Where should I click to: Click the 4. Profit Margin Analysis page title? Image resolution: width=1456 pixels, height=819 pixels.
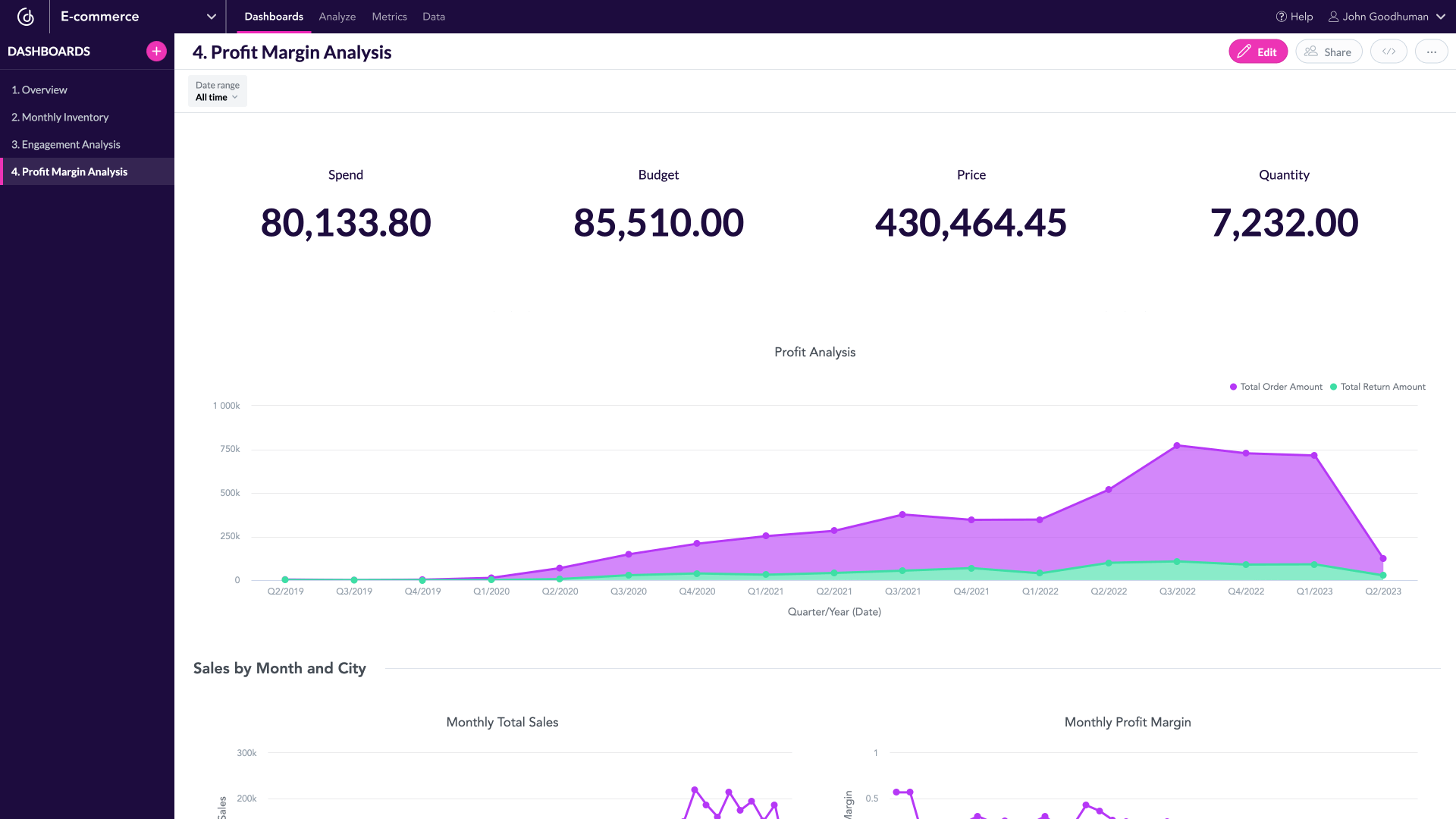click(x=292, y=52)
